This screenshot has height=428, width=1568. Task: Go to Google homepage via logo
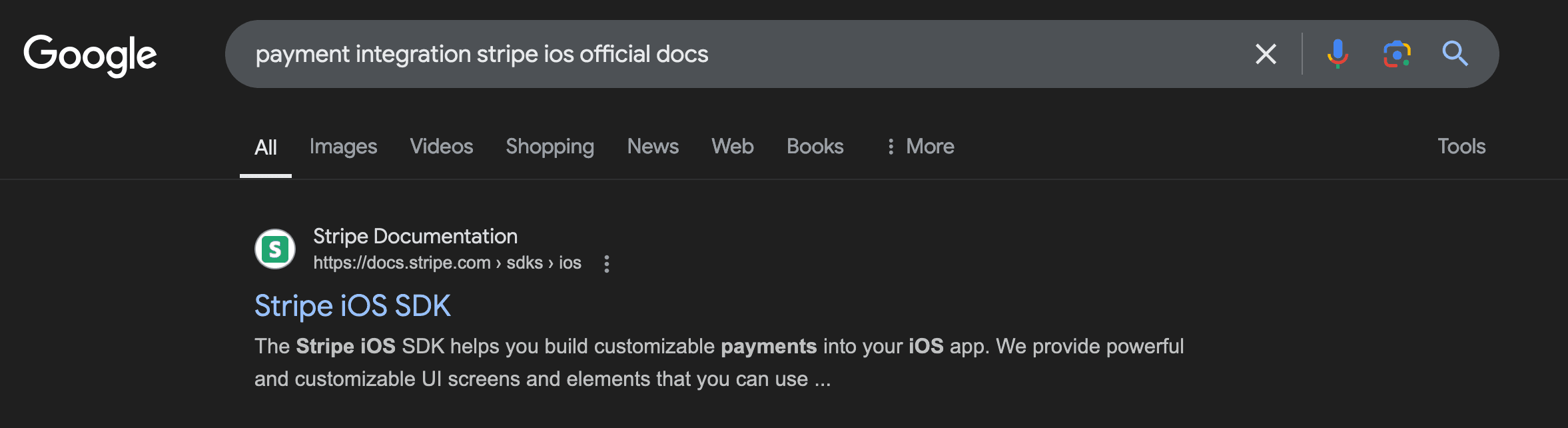(x=90, y=55)
